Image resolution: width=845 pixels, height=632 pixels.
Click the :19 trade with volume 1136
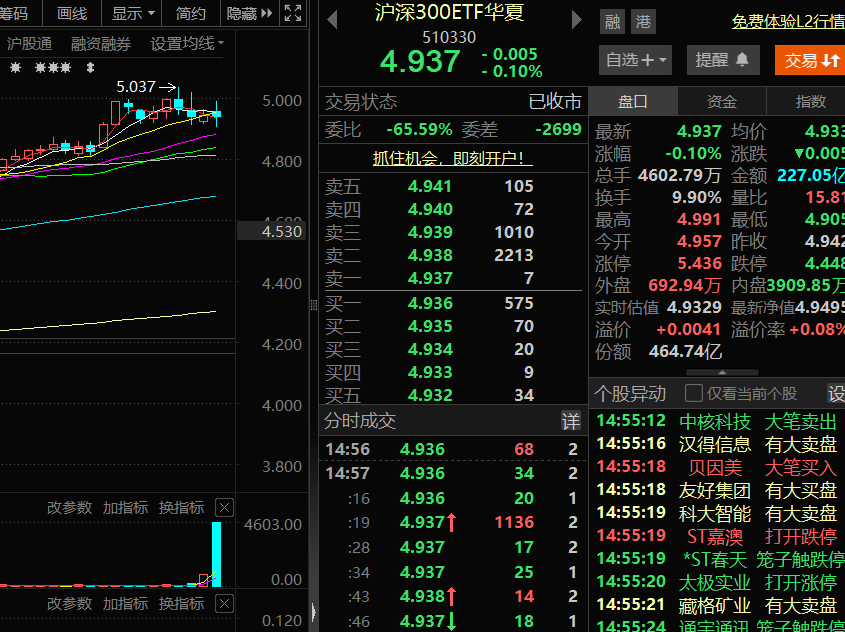pos(453,522)
